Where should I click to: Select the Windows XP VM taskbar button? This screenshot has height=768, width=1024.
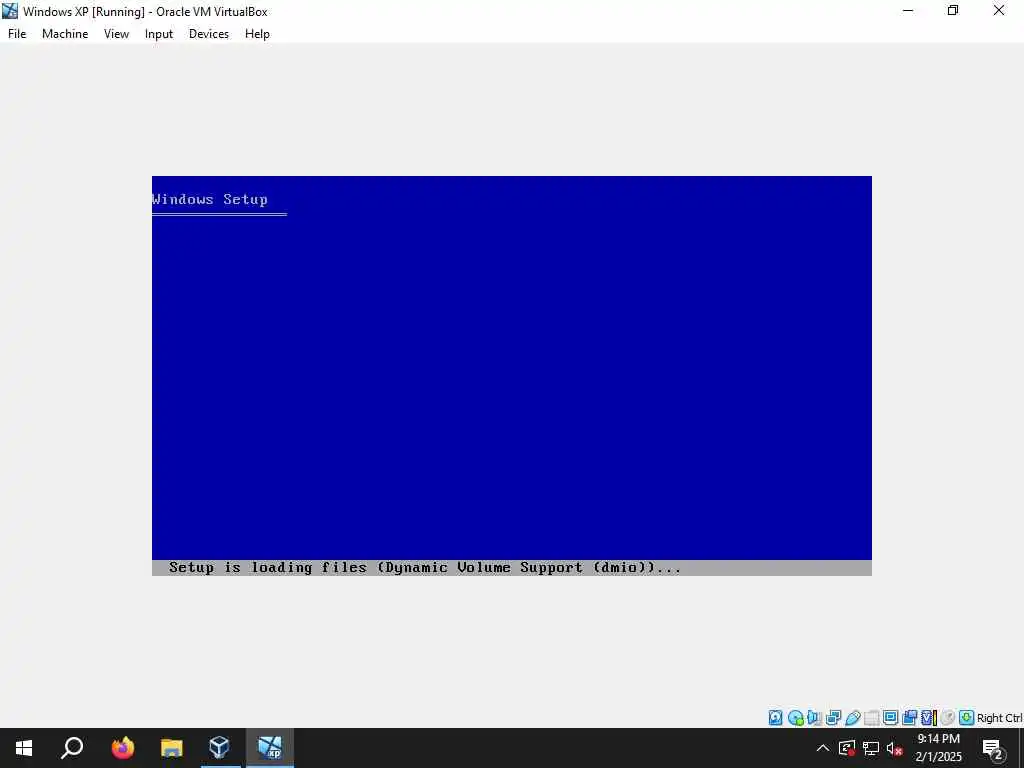[x=270, y=748]
